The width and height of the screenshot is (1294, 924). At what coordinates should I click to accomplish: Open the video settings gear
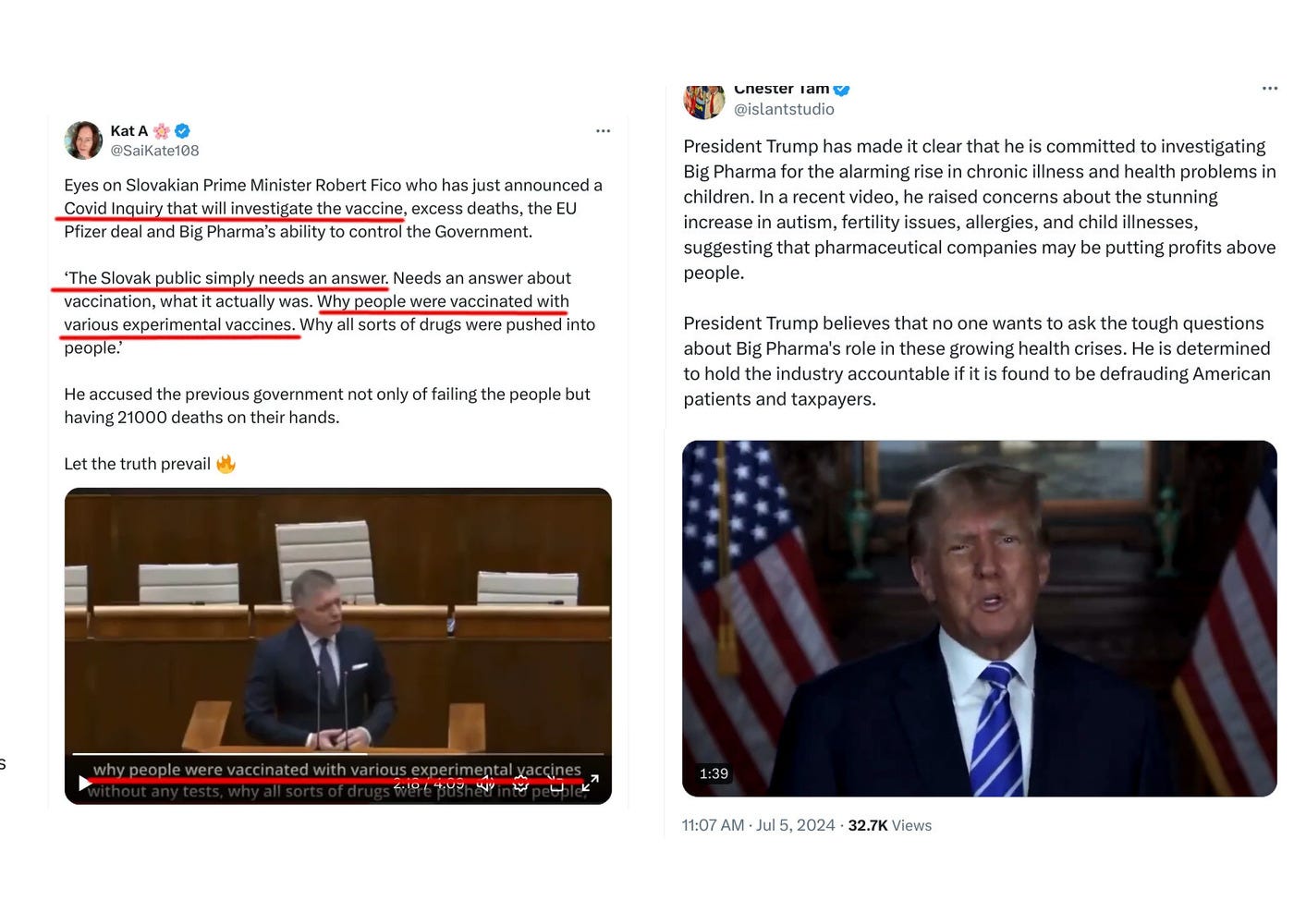(x=520, y=784)
